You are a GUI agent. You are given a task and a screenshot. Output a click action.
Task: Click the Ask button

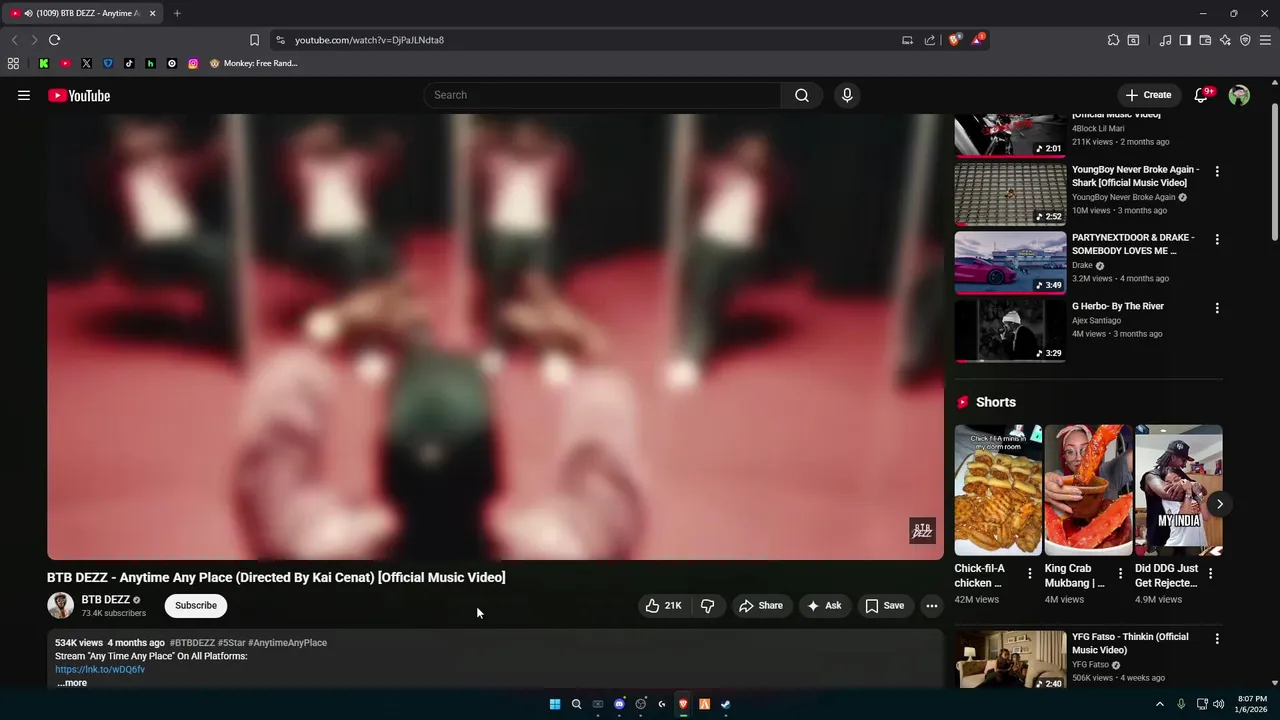(x=824, y=605)
